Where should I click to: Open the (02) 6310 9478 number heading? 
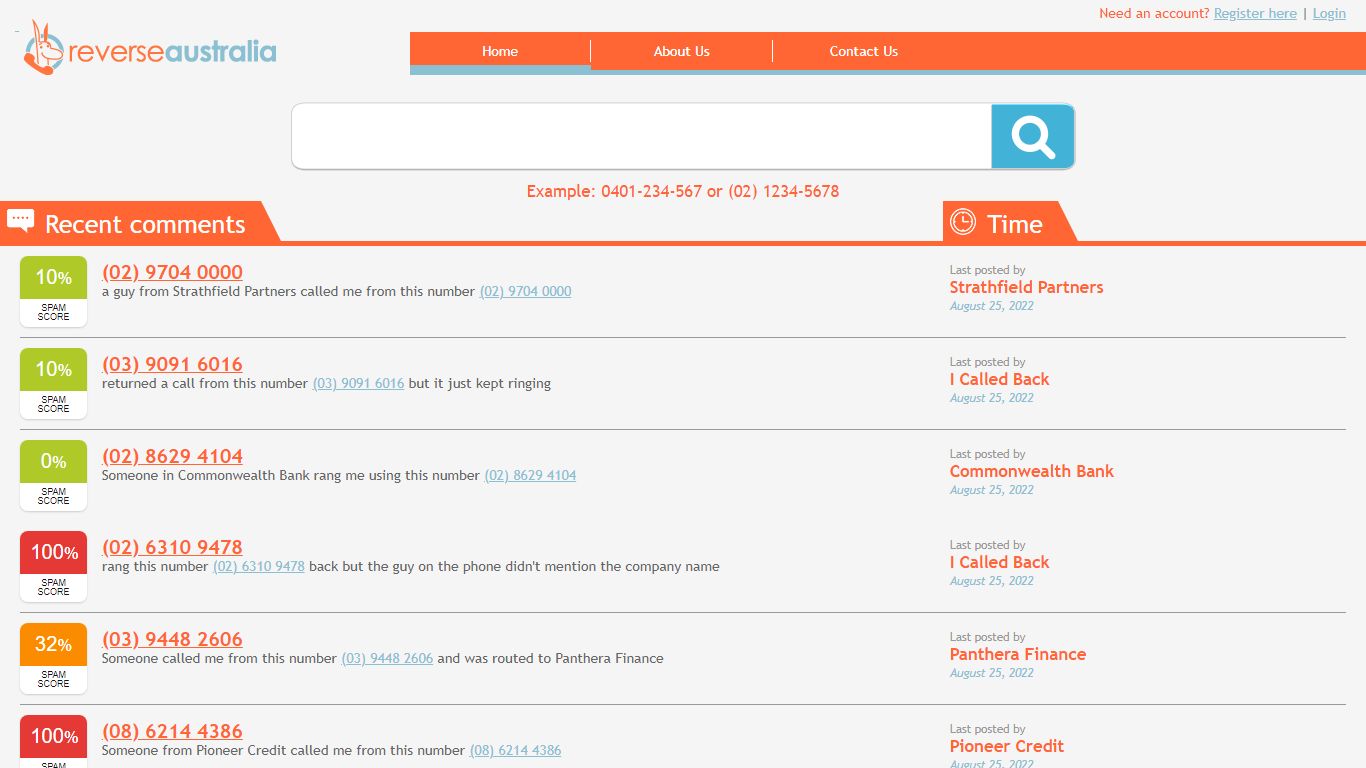point(172,547)
